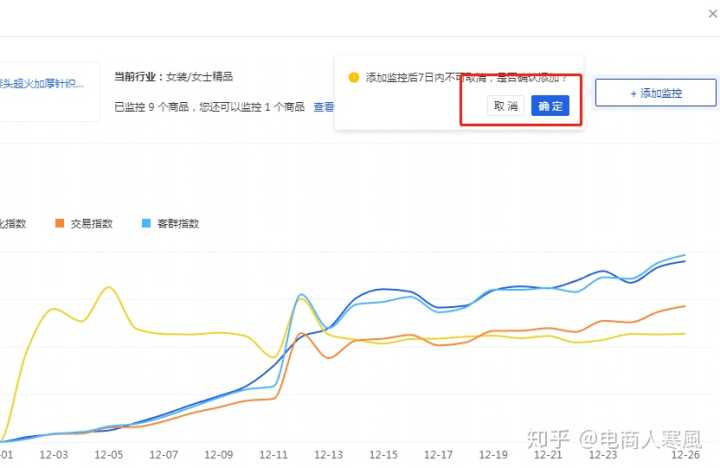
Task: Click the 12-13 date on the x-axis
Action: (328, 454)
